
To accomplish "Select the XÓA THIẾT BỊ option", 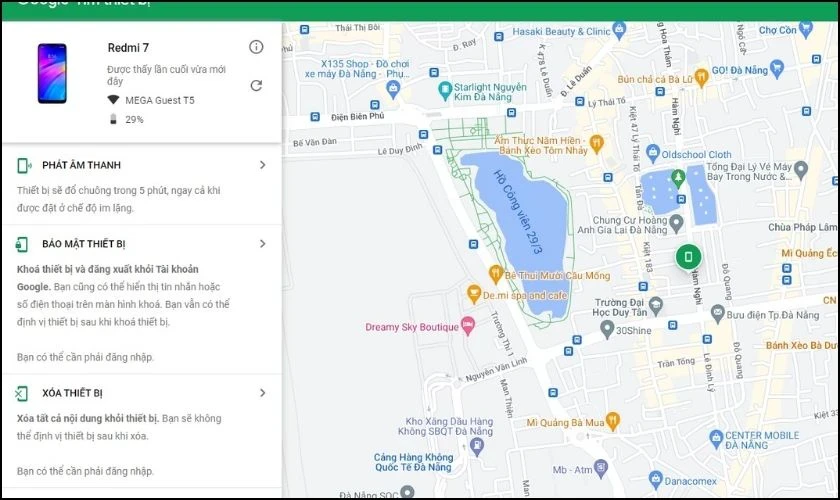I will (x=72, y=394).
